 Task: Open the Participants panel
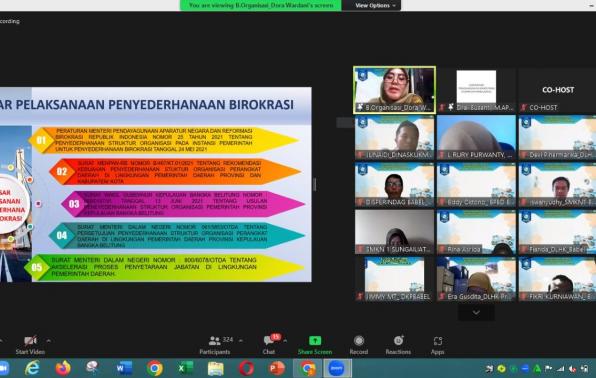(215, 345)
